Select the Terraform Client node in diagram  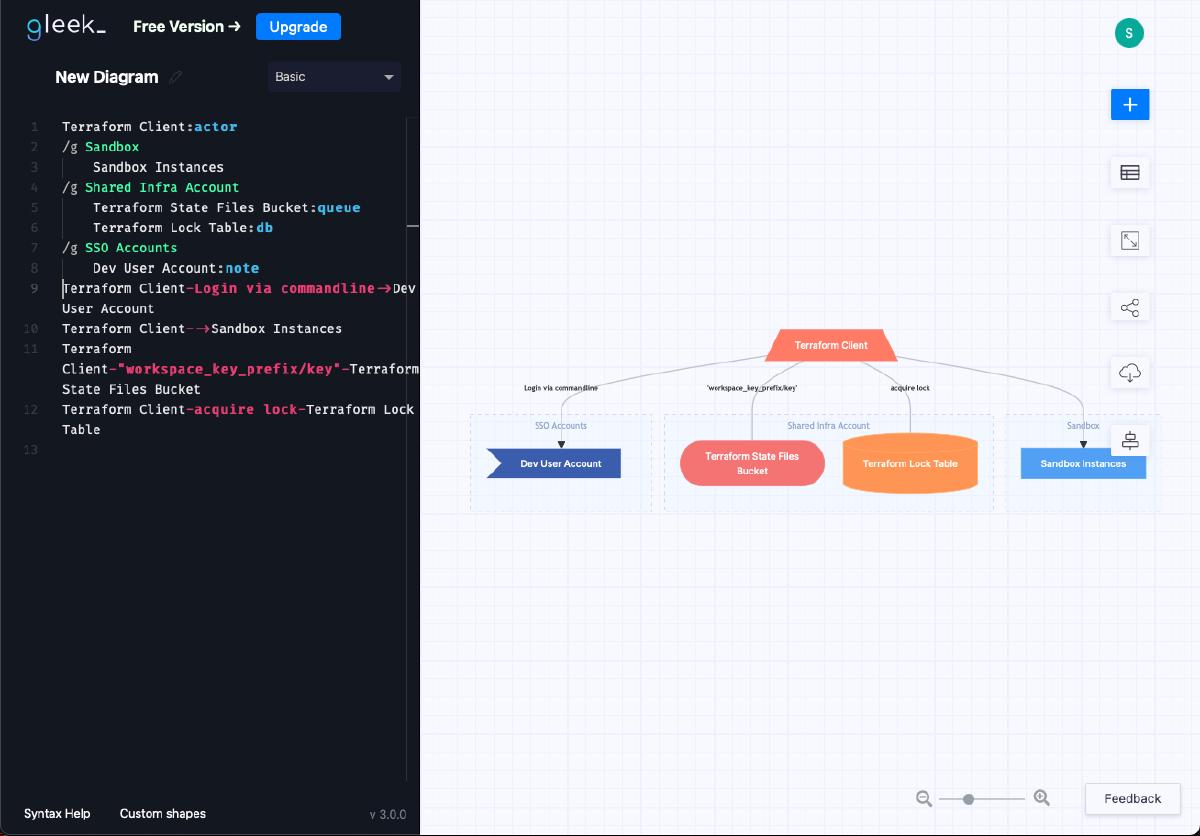click(831, 345)
